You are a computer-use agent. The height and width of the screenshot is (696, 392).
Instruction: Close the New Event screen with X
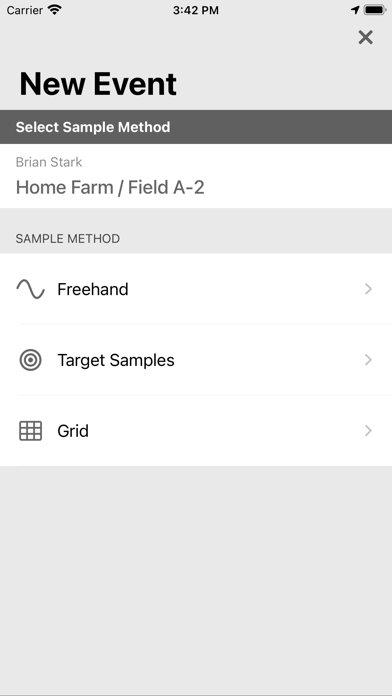coord(365,38)
